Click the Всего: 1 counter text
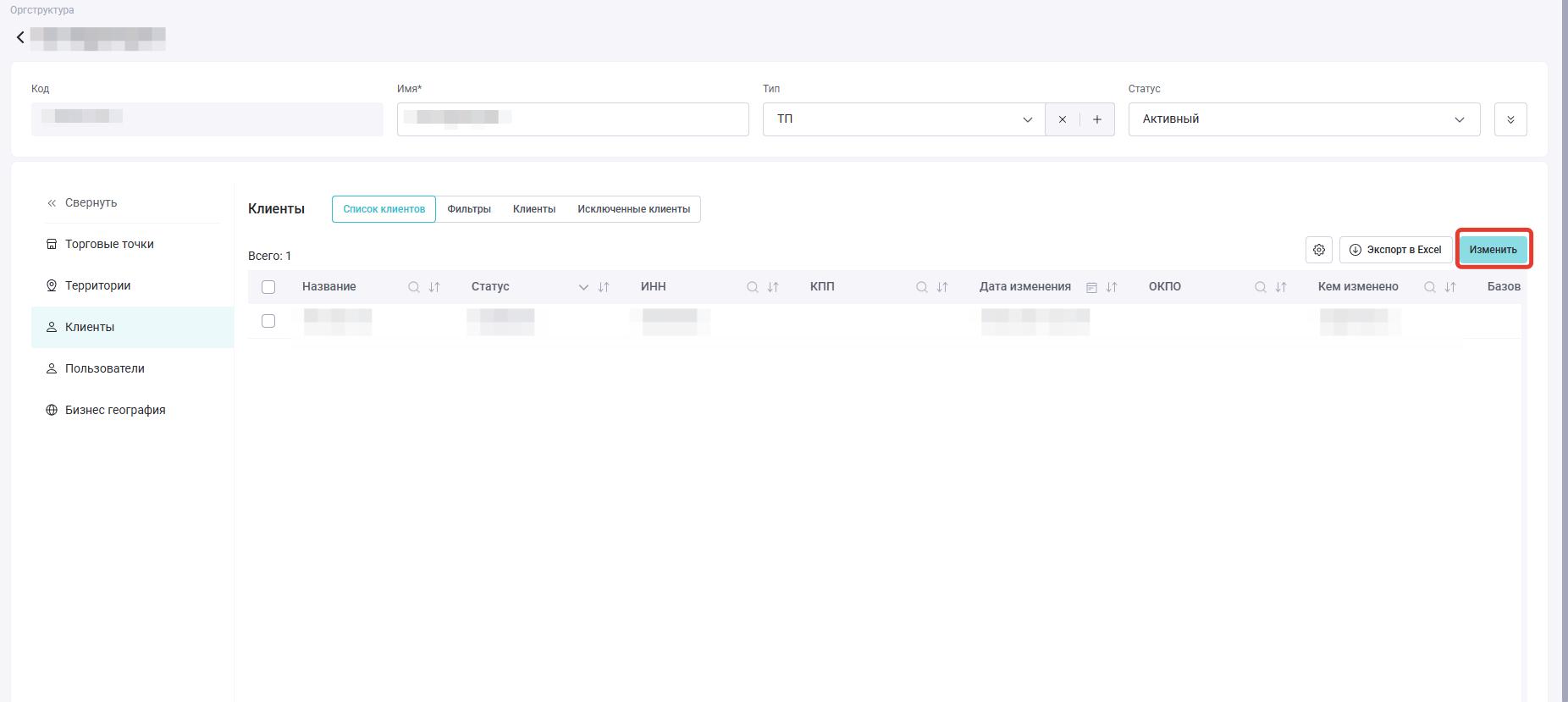The width and height of the screenshot is (1568, 702). [270, 256]
